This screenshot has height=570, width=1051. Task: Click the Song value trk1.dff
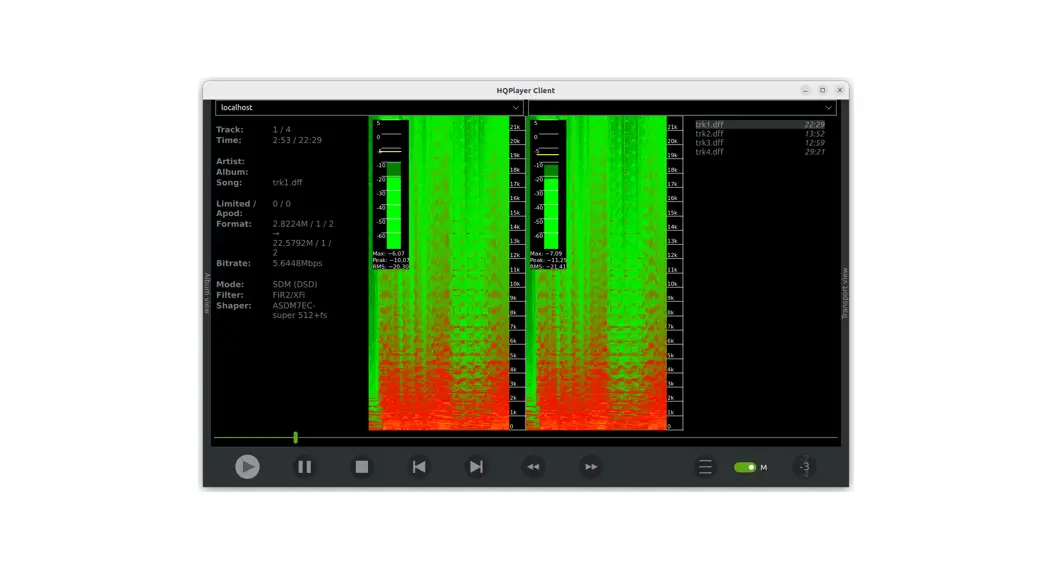pos(288,182)
